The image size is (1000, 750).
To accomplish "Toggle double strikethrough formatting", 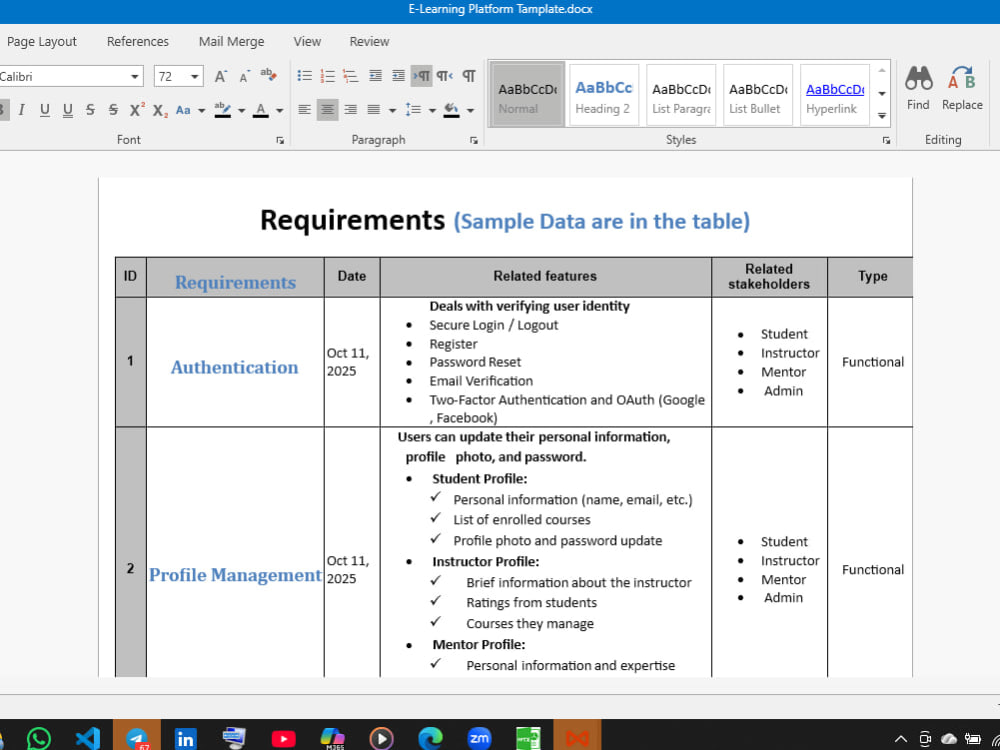I will tap(113, 110).
